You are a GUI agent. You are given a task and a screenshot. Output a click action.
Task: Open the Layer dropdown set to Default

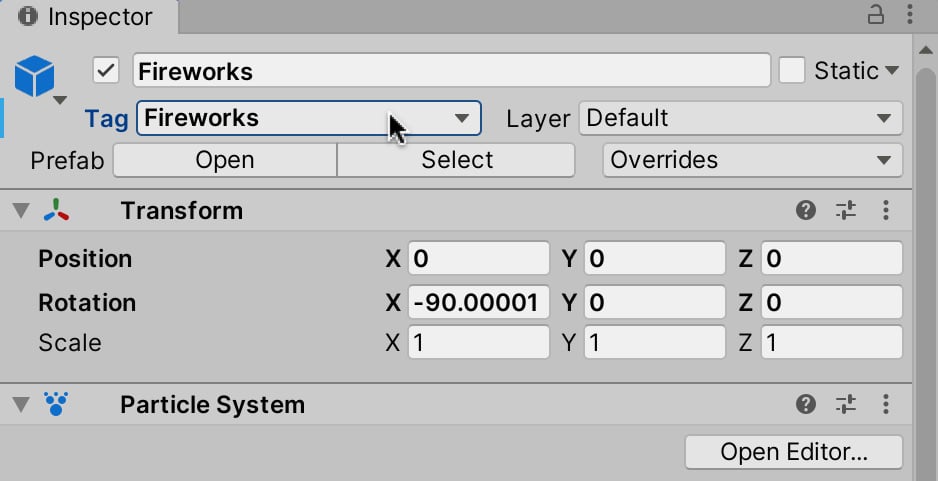pos(741,118)
